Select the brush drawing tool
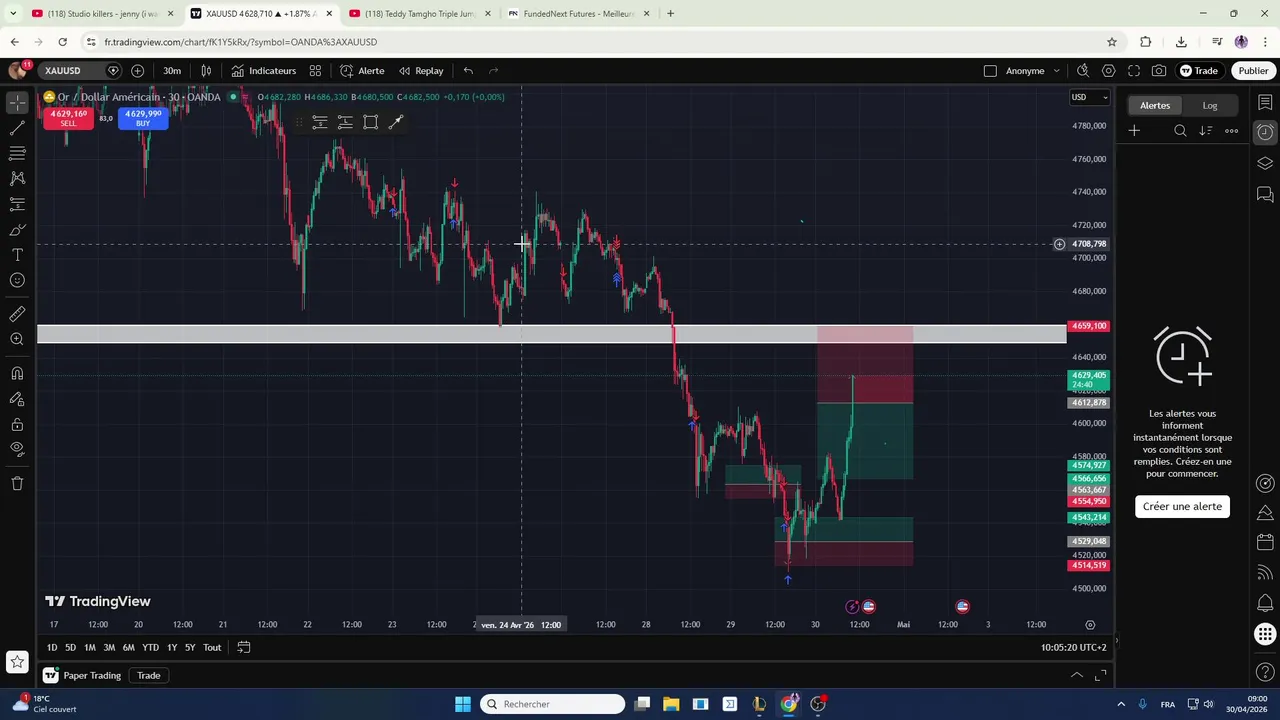Viewport: 1280px width, 720px height. [17, 230]
